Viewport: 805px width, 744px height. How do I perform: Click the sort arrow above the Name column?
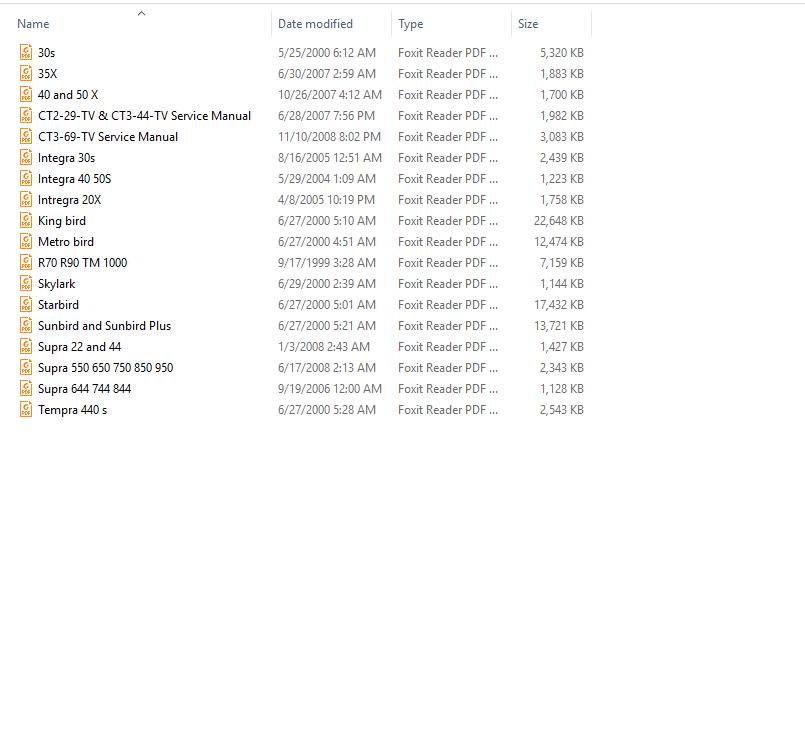point(142,13)
